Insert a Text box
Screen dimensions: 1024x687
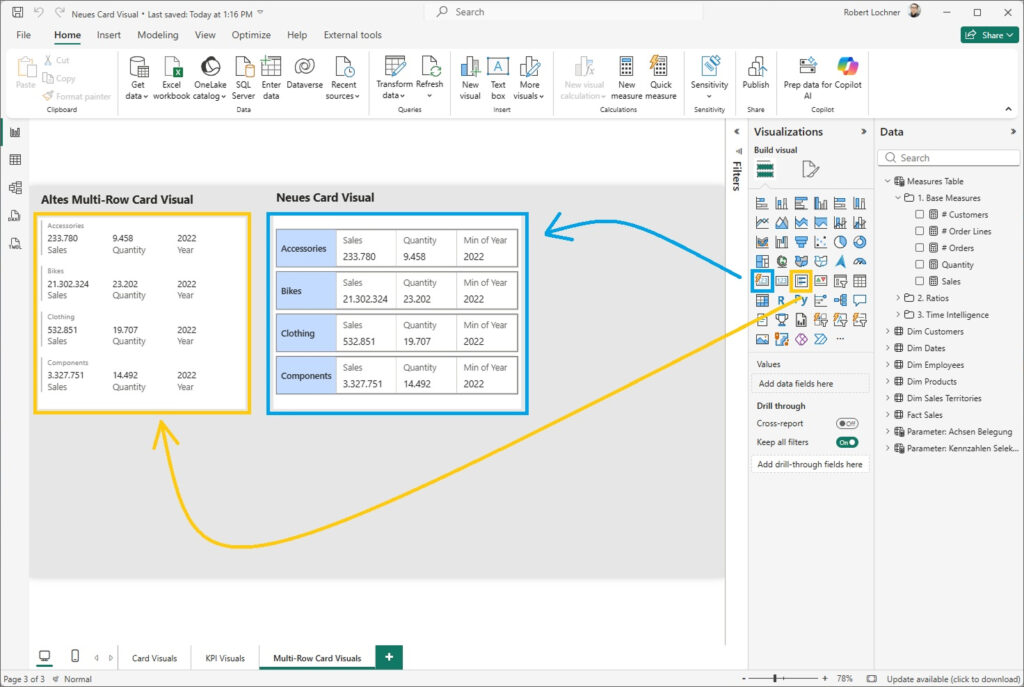click(x=498, y=67)
